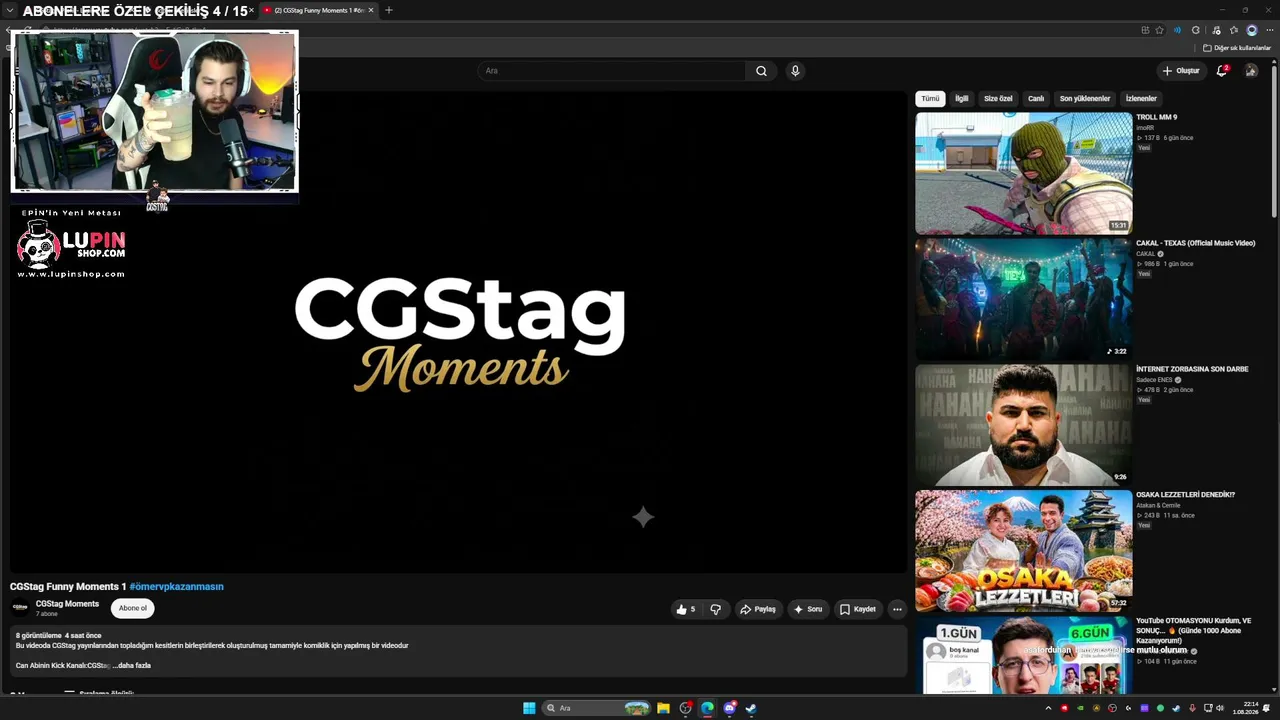The height and width of the screenshot is (720, 1280).
Task: Open the 'TROLL MM 9' video thumbnail
Action: pyautogui.click(x=1023, y=173)
